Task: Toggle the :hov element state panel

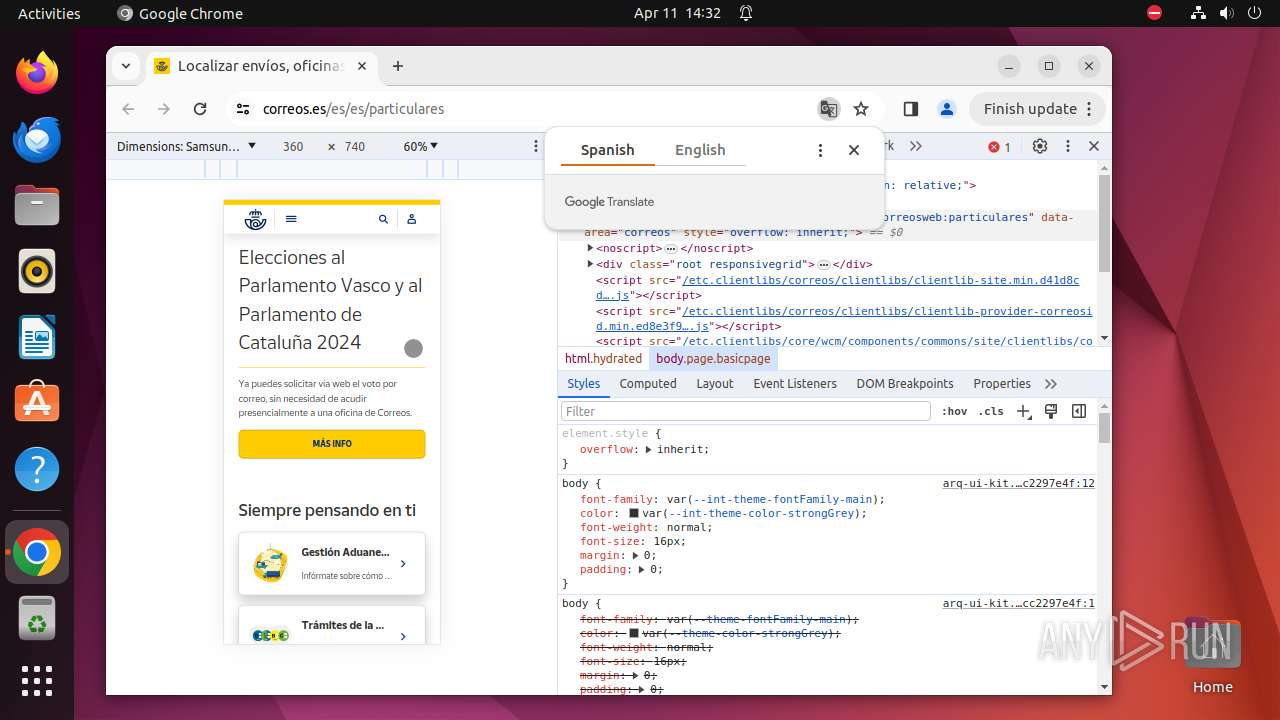Action: click(955, 411)
